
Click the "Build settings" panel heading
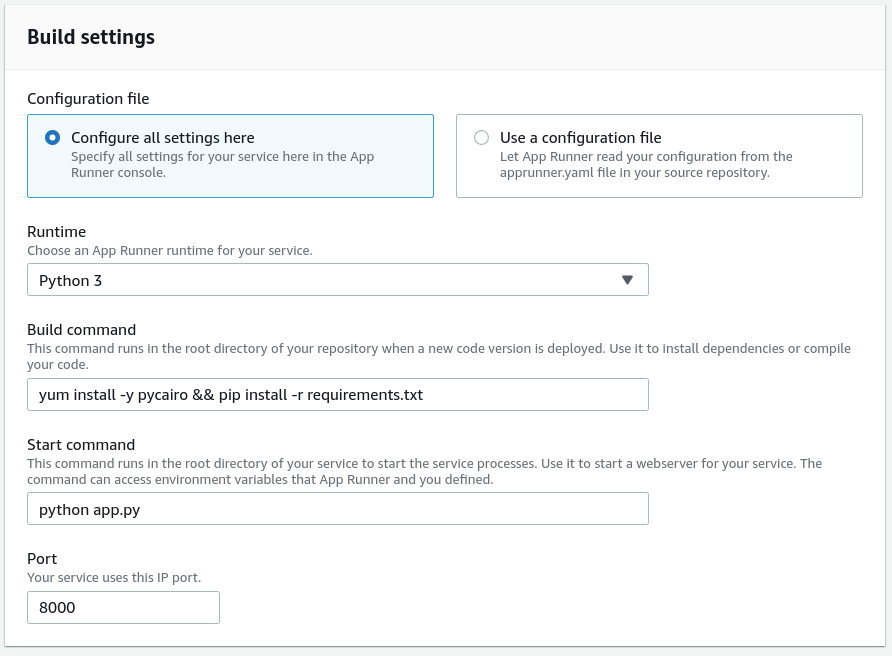coord(91,38)
